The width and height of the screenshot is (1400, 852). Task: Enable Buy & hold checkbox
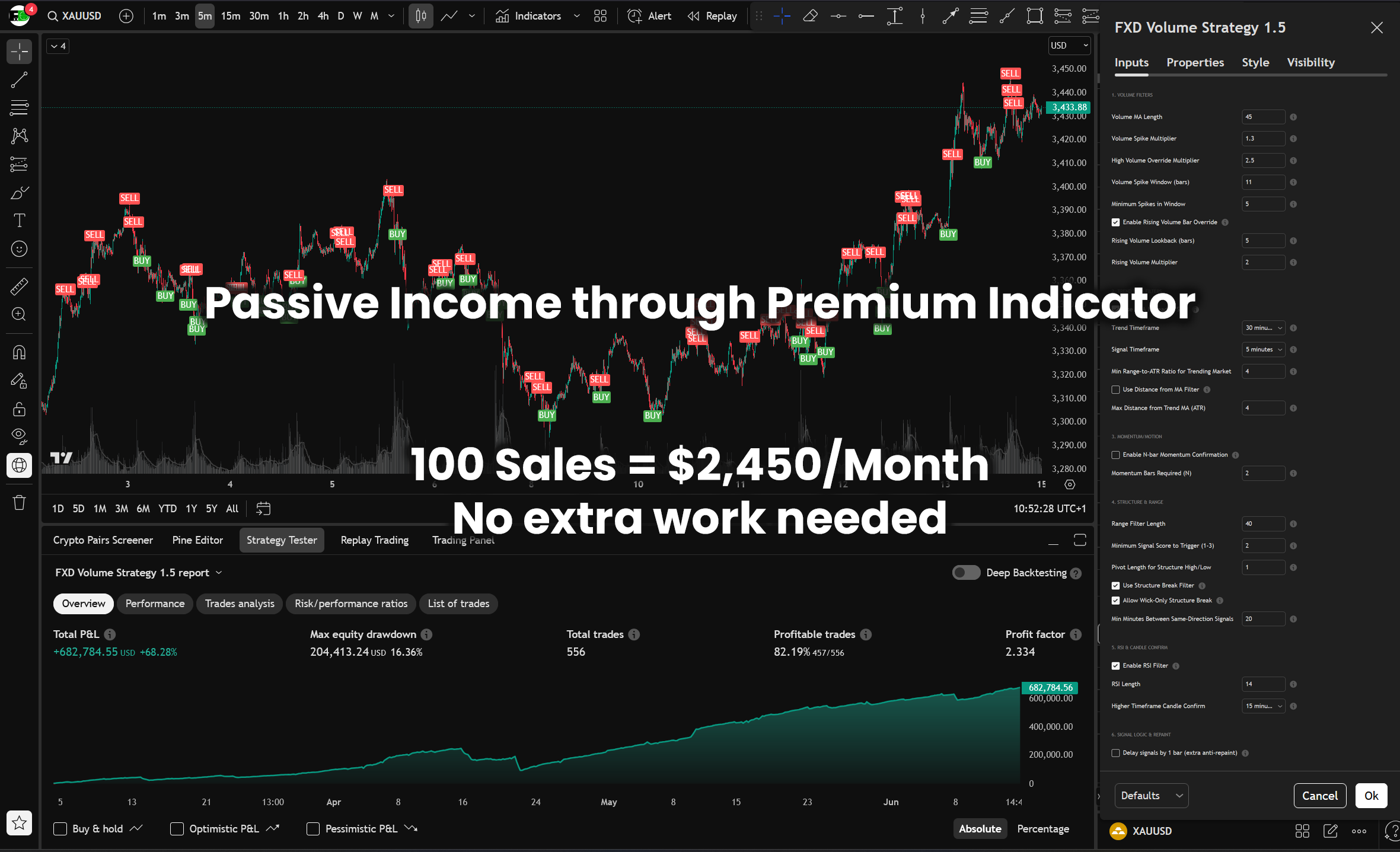coord(60,829)
